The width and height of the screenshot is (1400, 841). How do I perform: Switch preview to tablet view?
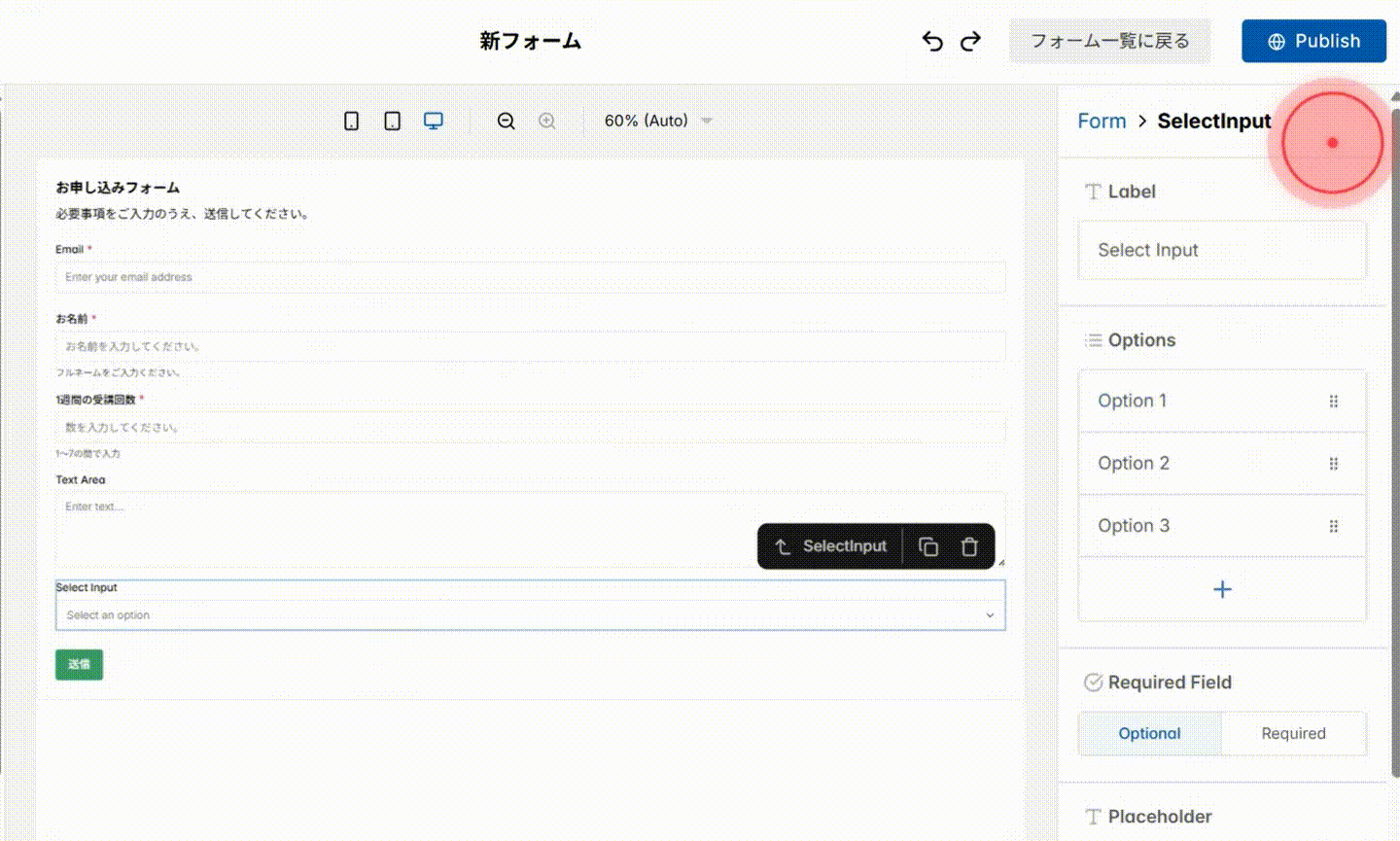392,121
